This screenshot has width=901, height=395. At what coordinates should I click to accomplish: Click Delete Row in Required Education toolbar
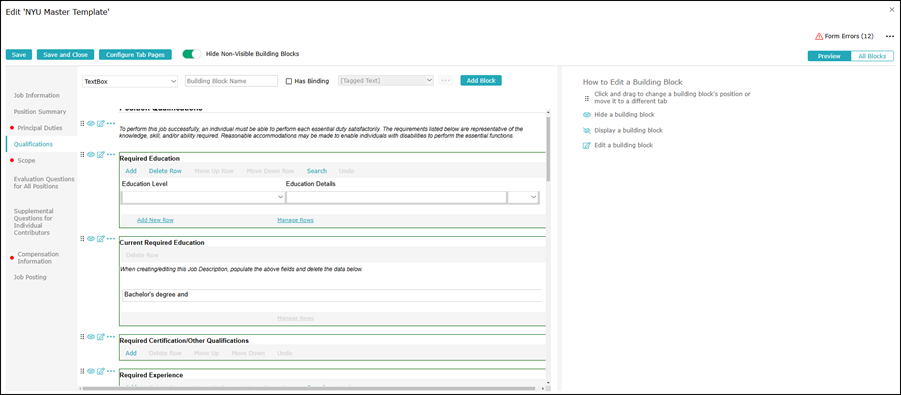(165, 171)
